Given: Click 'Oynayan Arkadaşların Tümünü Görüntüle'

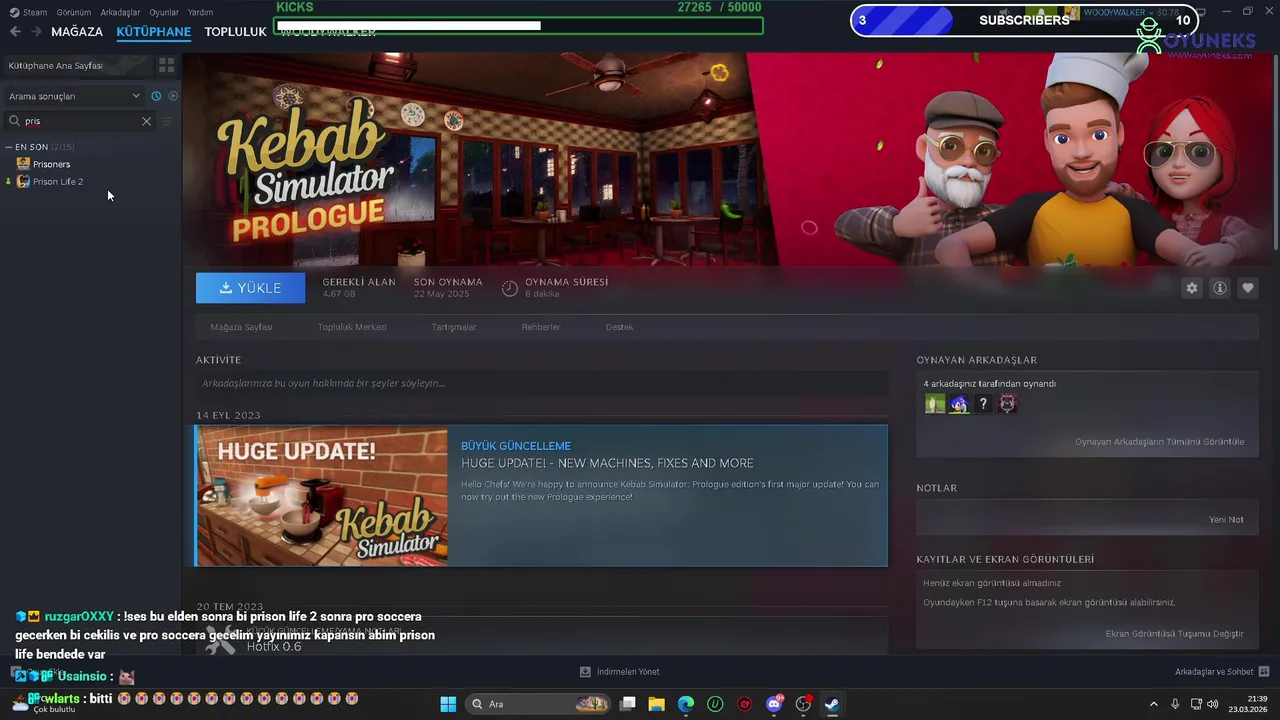Looking at the screenshot, I should (x=1160, y=441).
